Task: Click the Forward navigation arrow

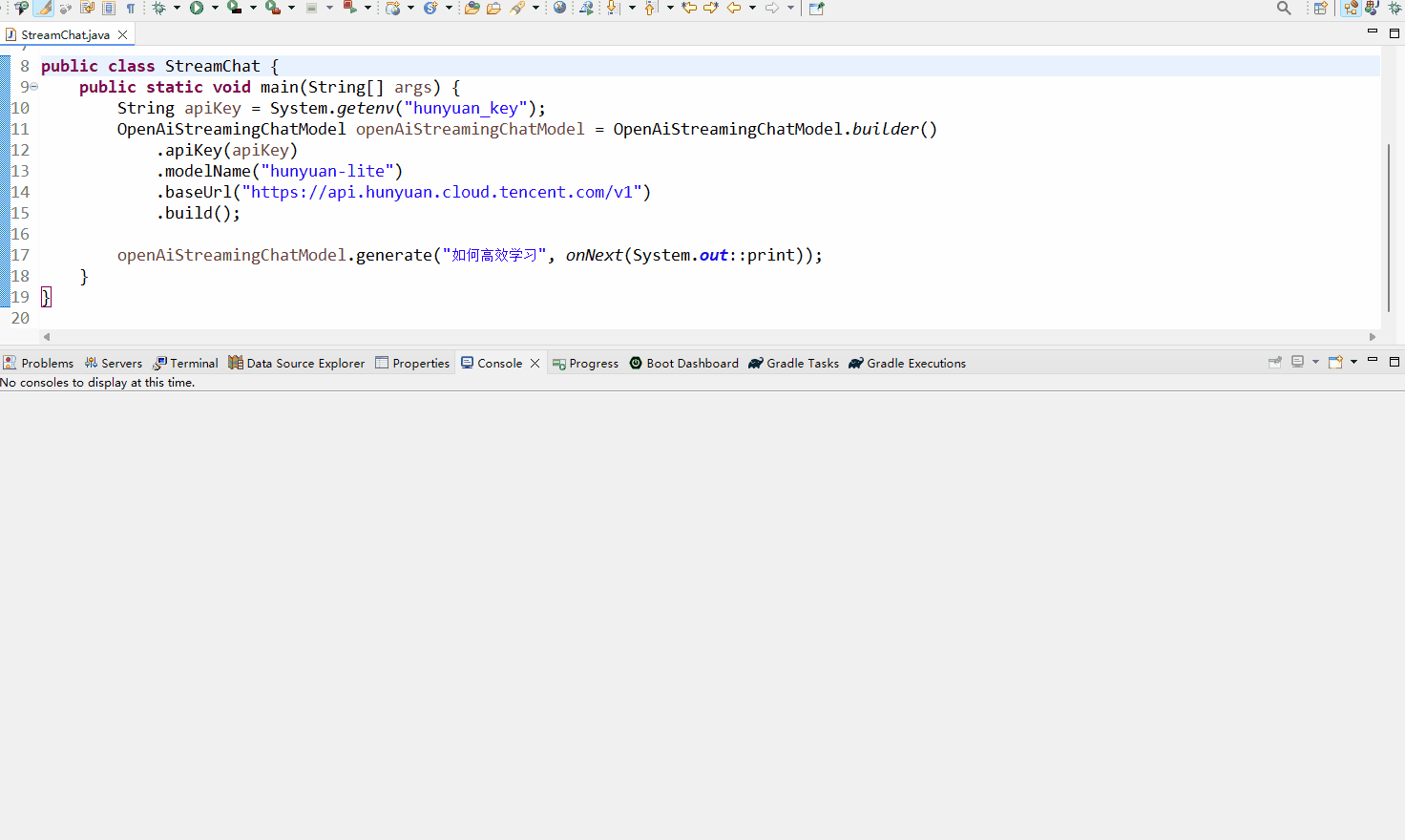Action: coord(771,8)
